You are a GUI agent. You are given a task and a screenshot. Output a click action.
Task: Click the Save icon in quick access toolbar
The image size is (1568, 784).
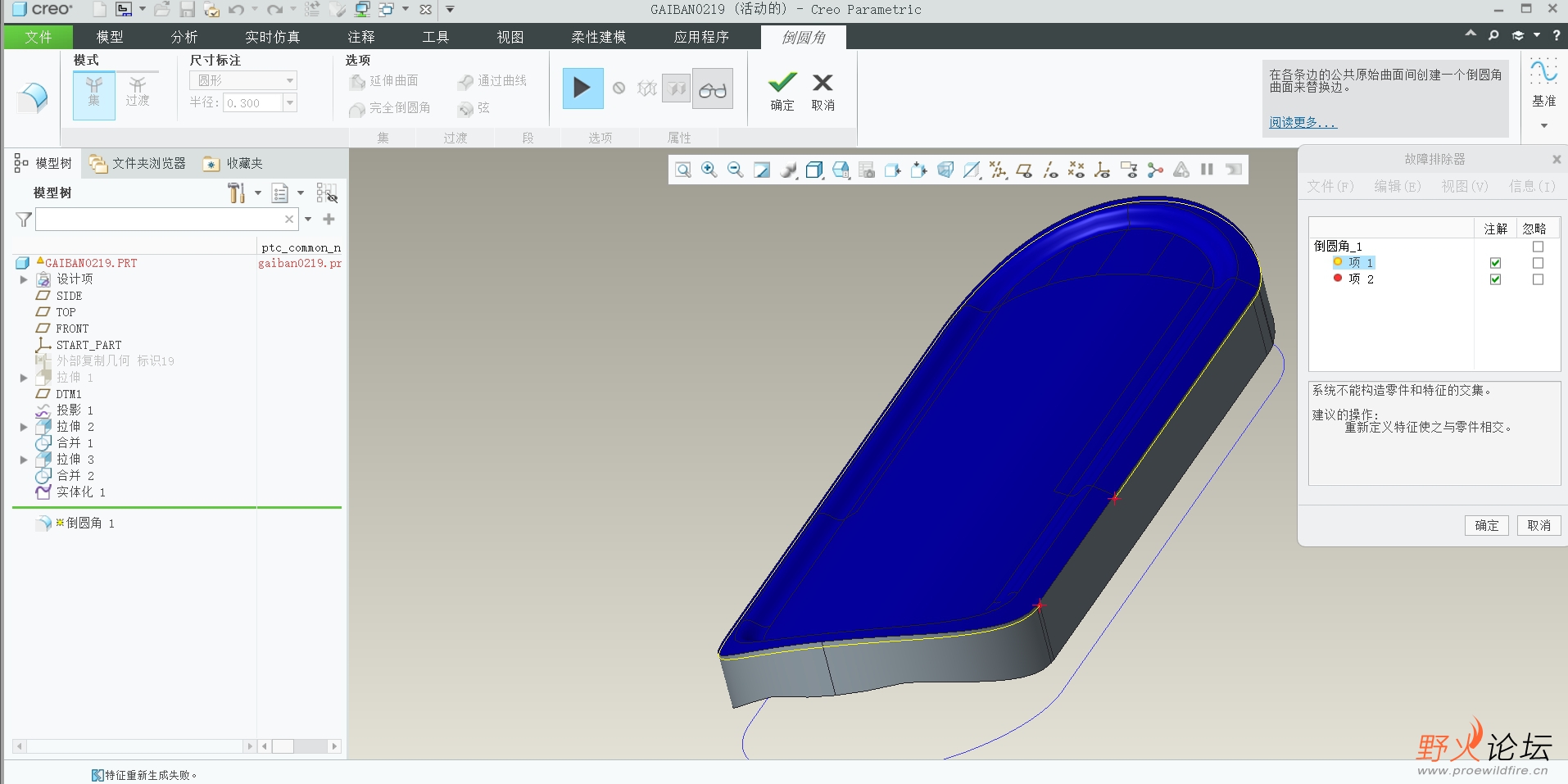(187, 10)
